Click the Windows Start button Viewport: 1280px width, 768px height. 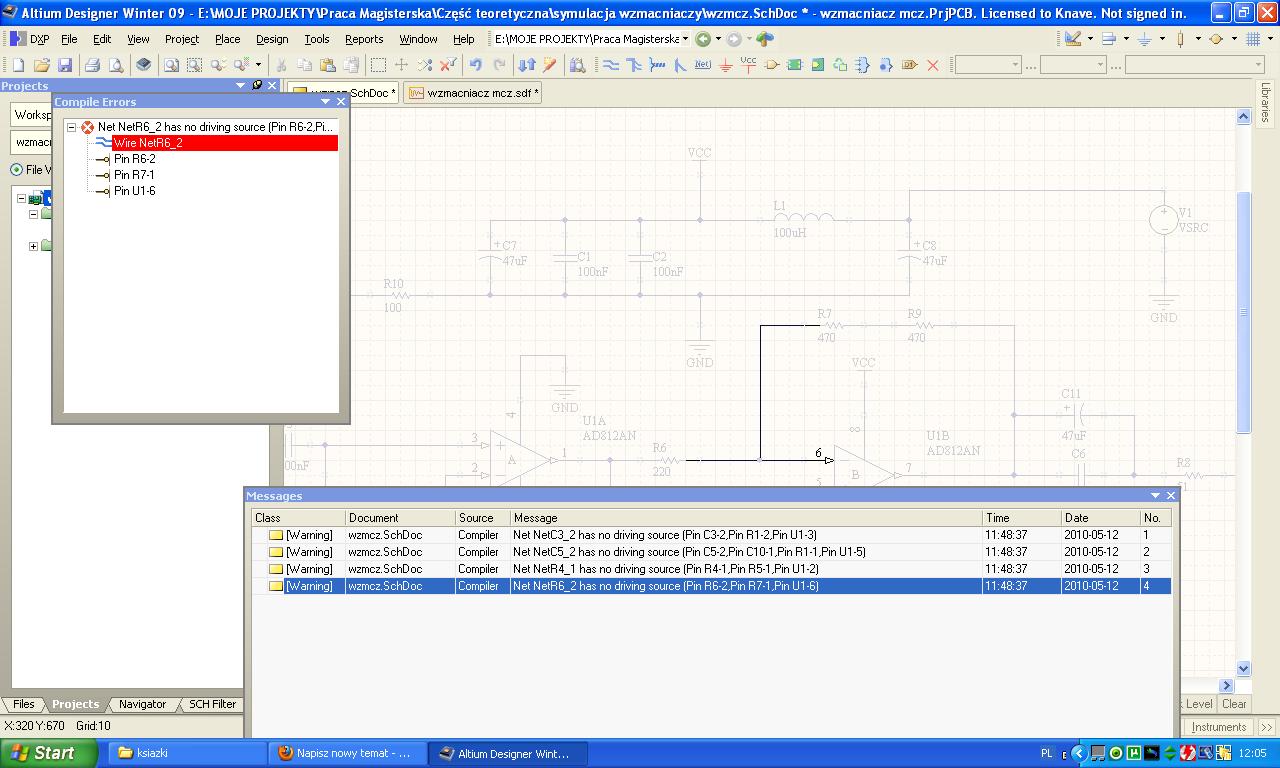pyautogui.click(x=48, y=753)
